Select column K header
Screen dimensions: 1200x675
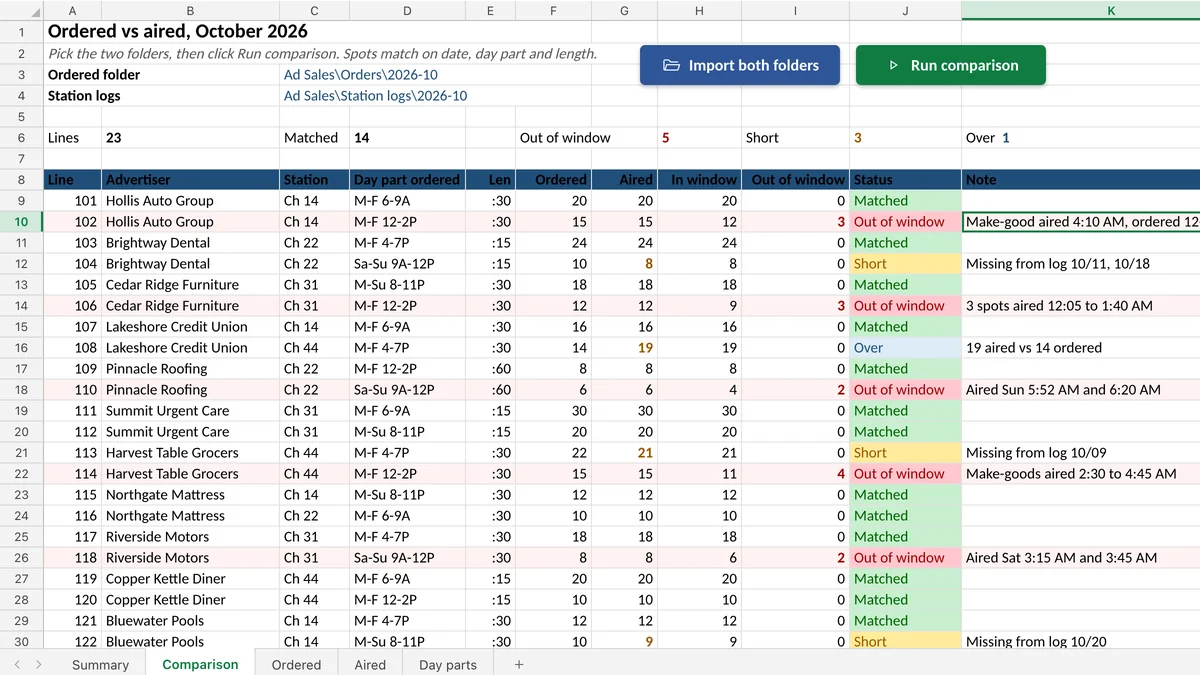(1081, 10)
